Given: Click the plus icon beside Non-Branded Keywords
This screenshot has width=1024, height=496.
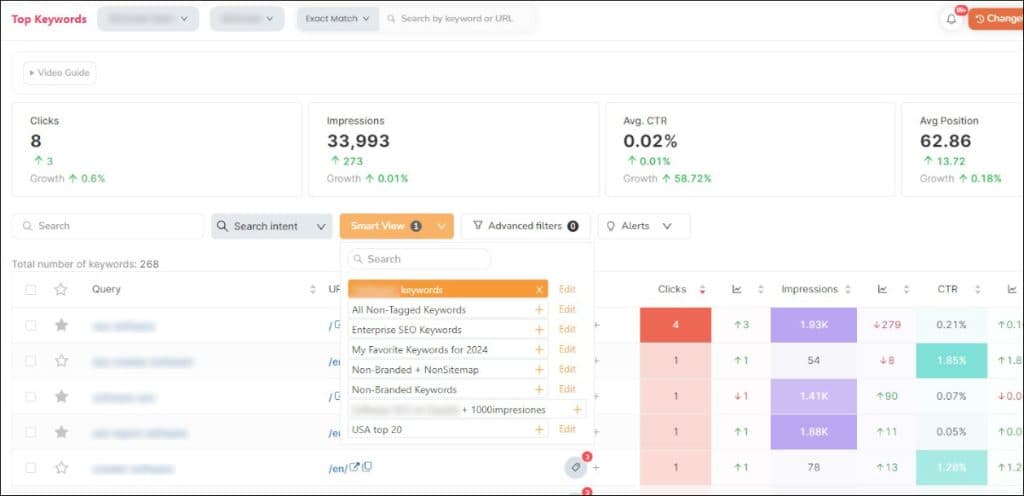Looking at the screenshot, I should (539, 390).
